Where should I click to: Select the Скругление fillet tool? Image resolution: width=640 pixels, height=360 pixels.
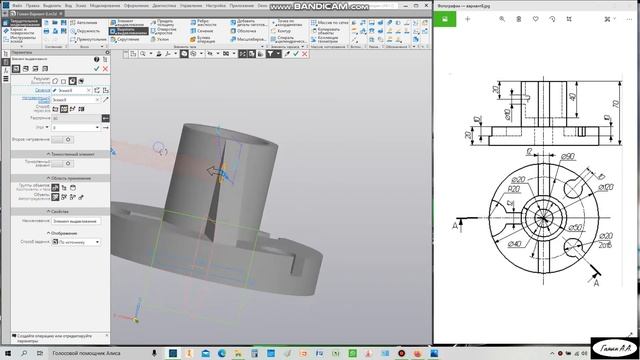click(125, 40)
